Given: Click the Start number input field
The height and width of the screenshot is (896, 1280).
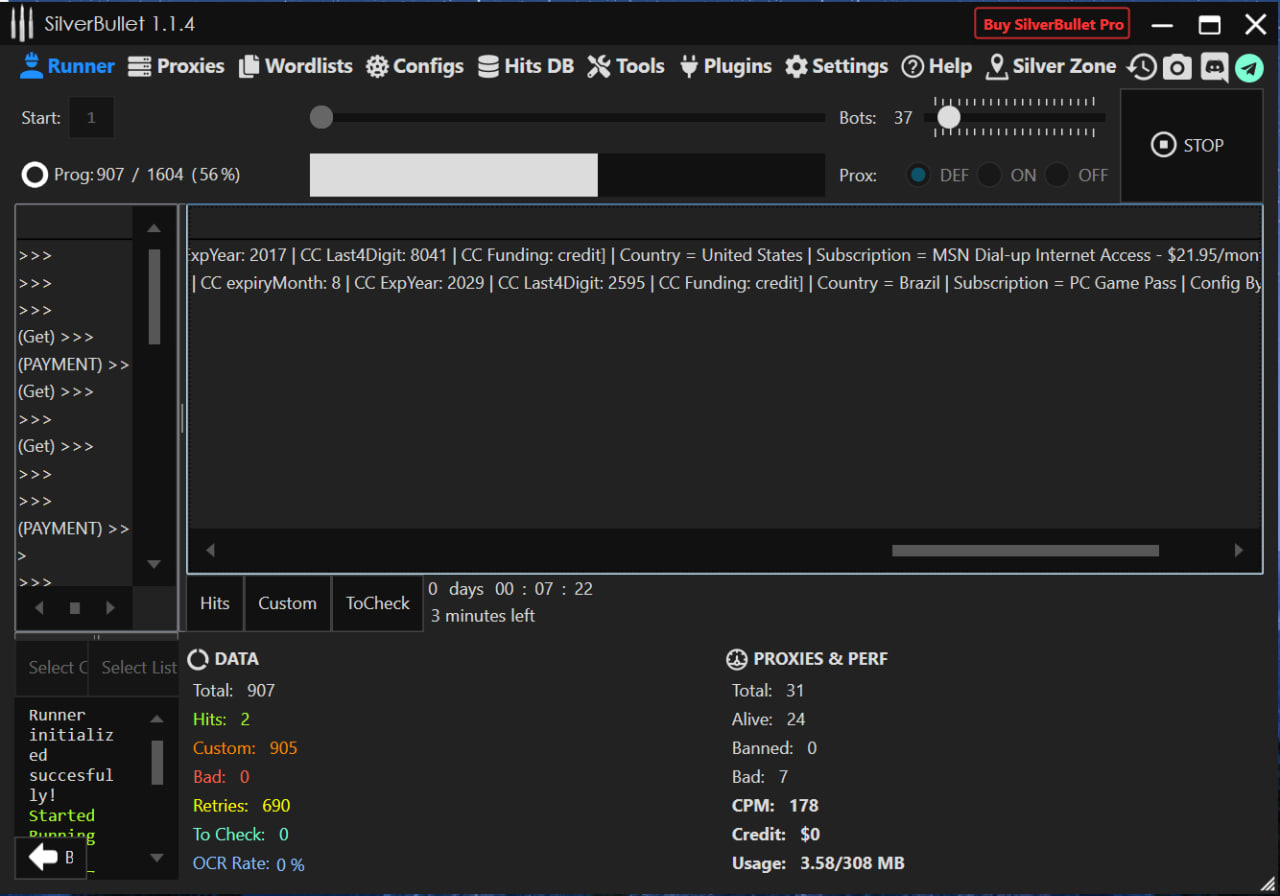Looking at the screenshot, I should tap(91, 118).
